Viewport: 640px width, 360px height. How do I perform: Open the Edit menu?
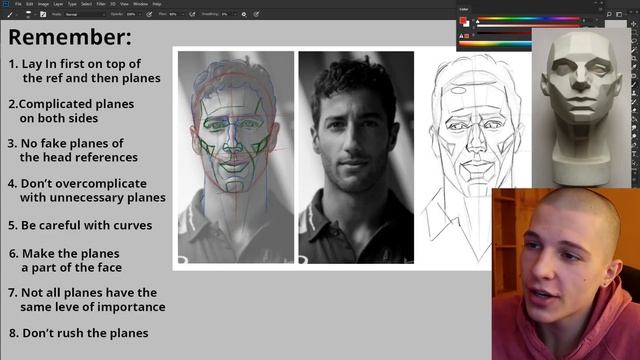click(30, 4)
